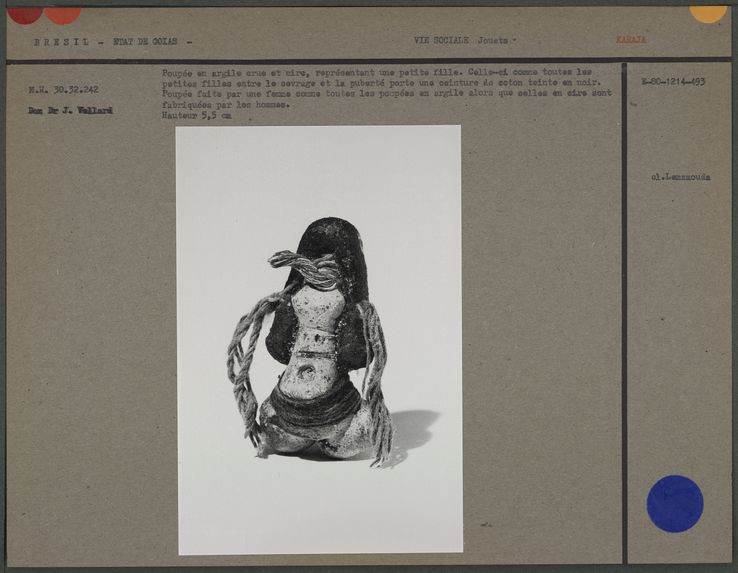Screen dimensions: 738x573
Task: Click the cl.Lemzaouda photographer credit
Action: point(680,177)
